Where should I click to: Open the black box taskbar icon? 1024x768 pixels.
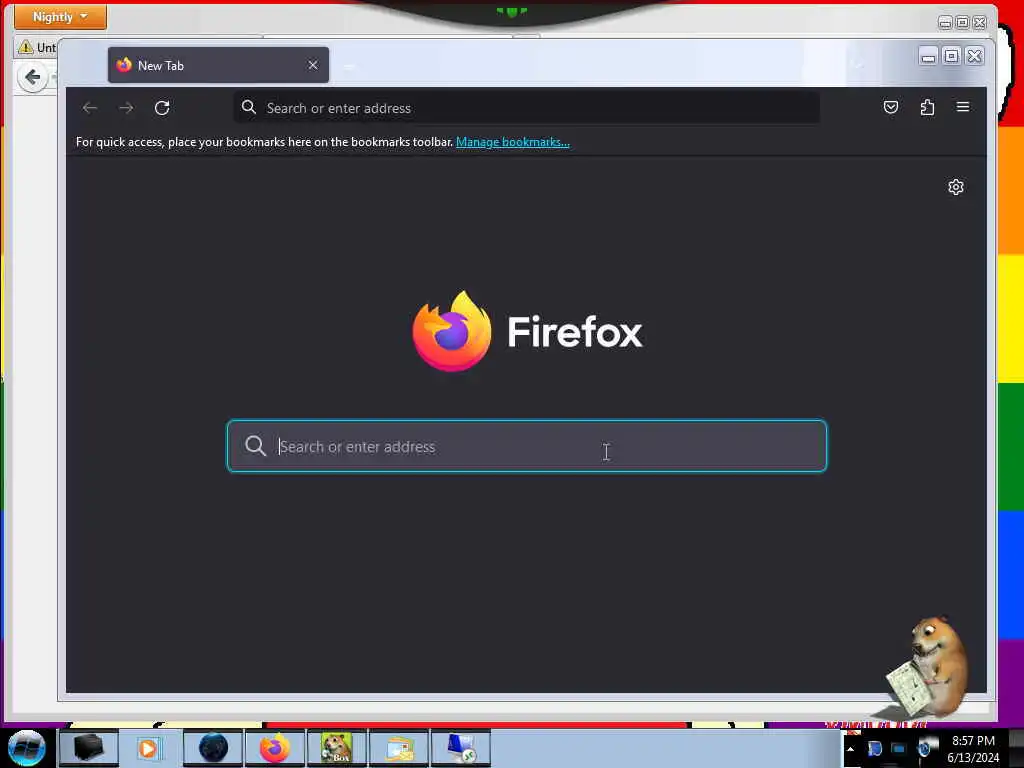click(89, 748)
